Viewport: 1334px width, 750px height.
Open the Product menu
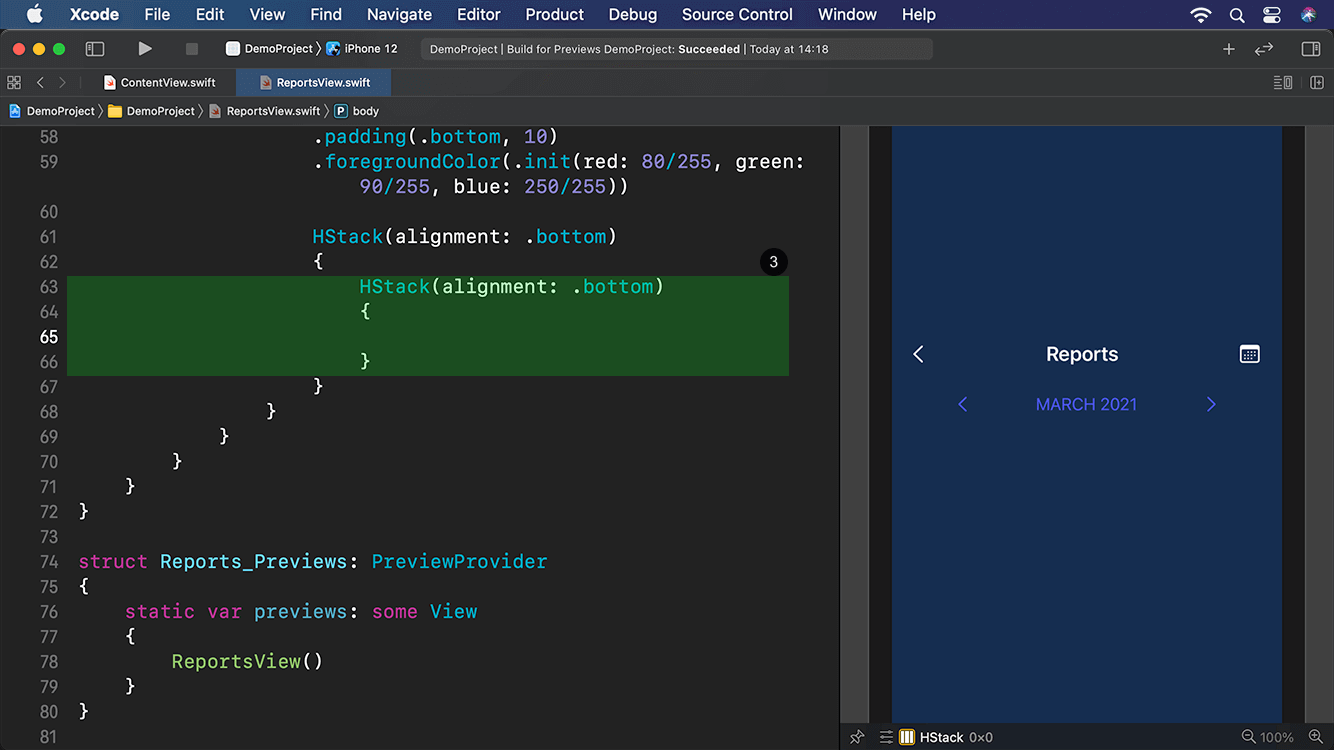pos(554,14)
